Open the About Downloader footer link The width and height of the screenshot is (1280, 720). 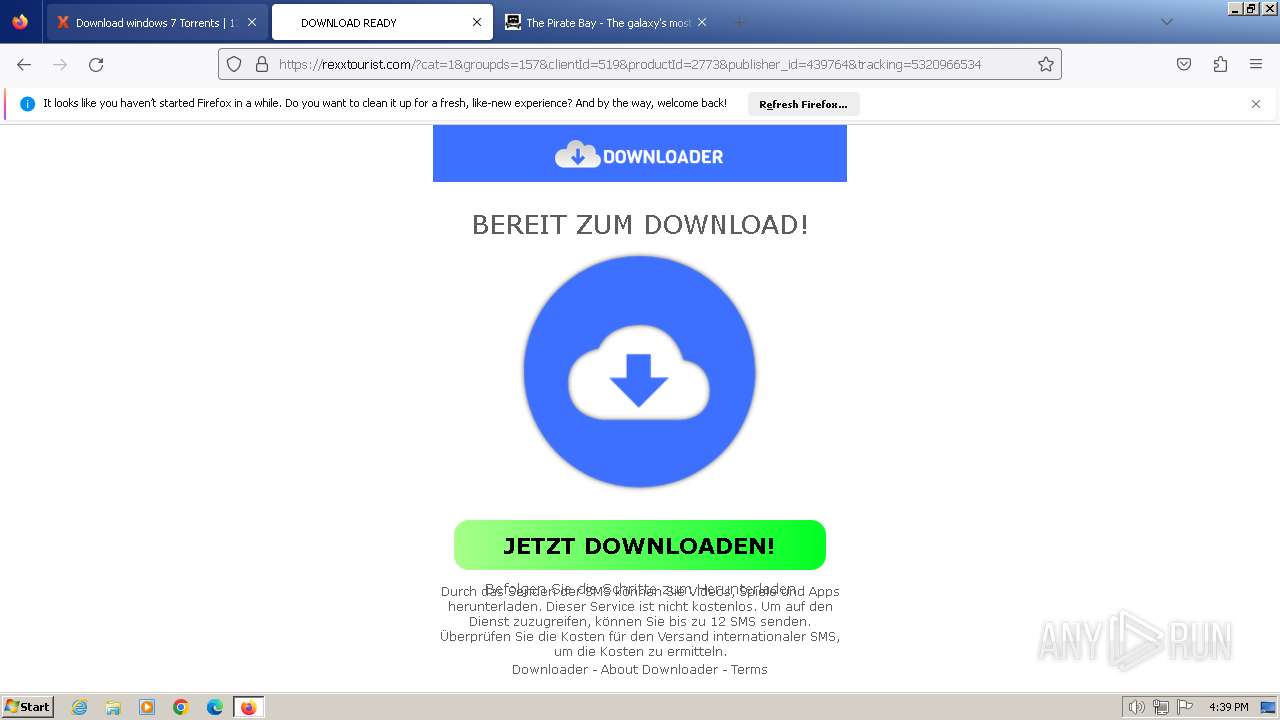(659, 670)
